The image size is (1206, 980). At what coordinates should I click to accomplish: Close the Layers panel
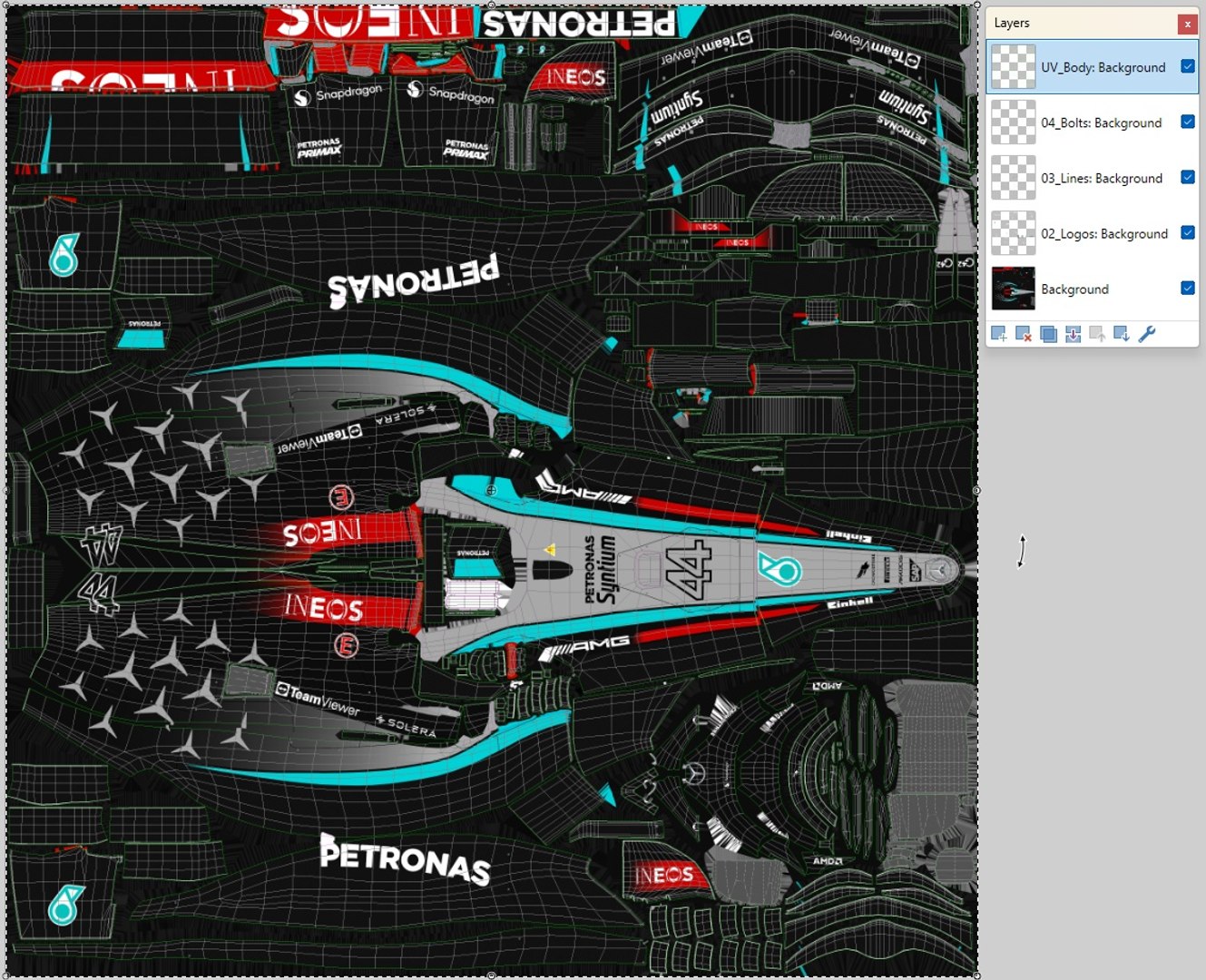click(1187, 24)
